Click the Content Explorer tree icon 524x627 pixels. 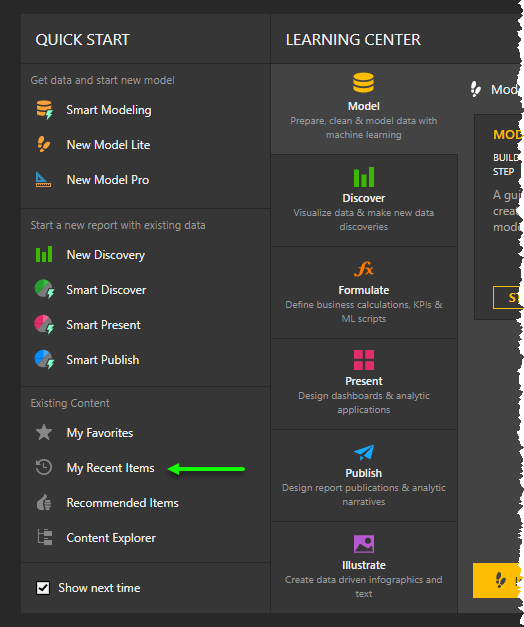[x=45, y=537]
